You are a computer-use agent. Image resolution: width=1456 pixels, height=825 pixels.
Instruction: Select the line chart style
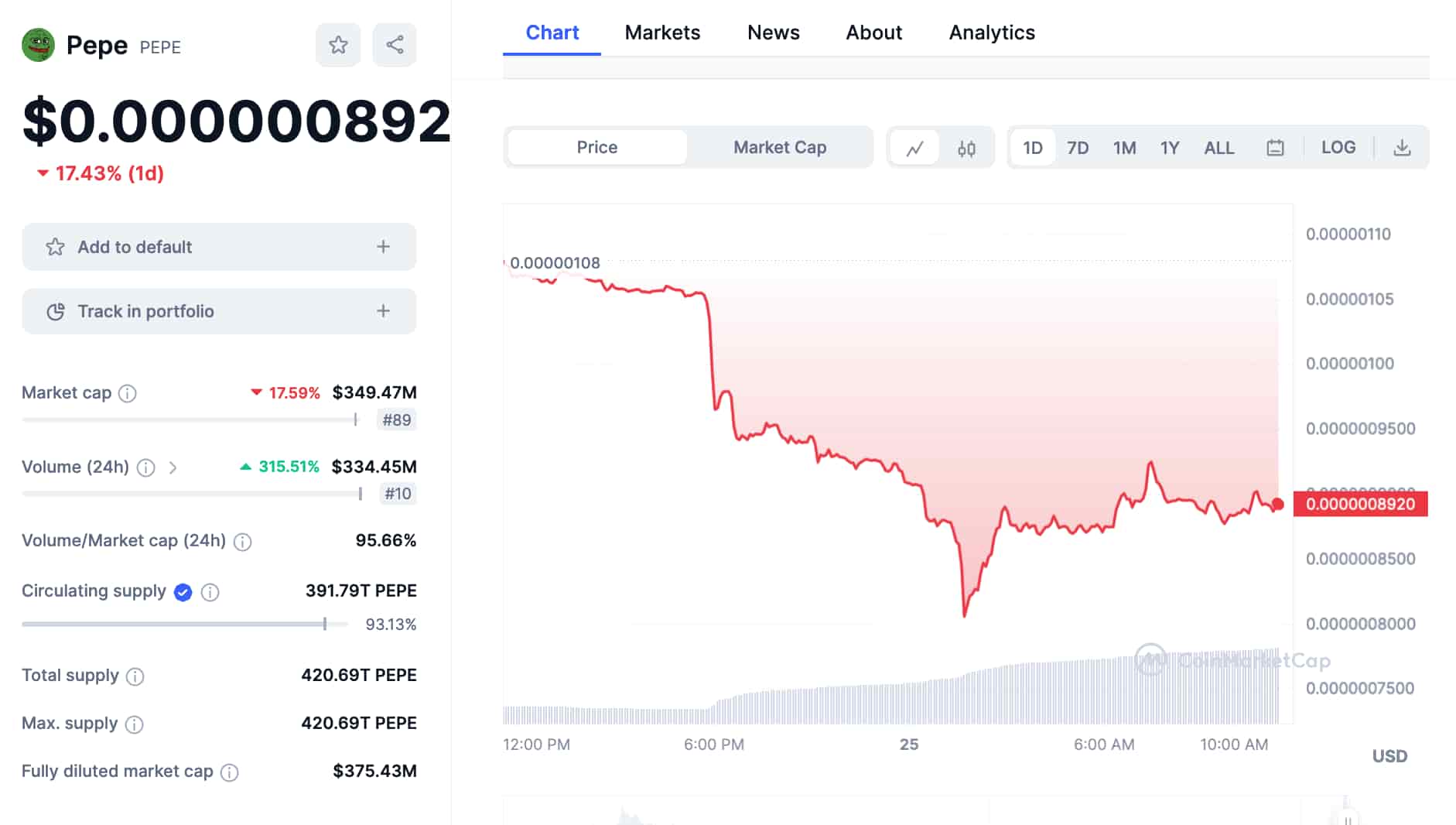916,147
